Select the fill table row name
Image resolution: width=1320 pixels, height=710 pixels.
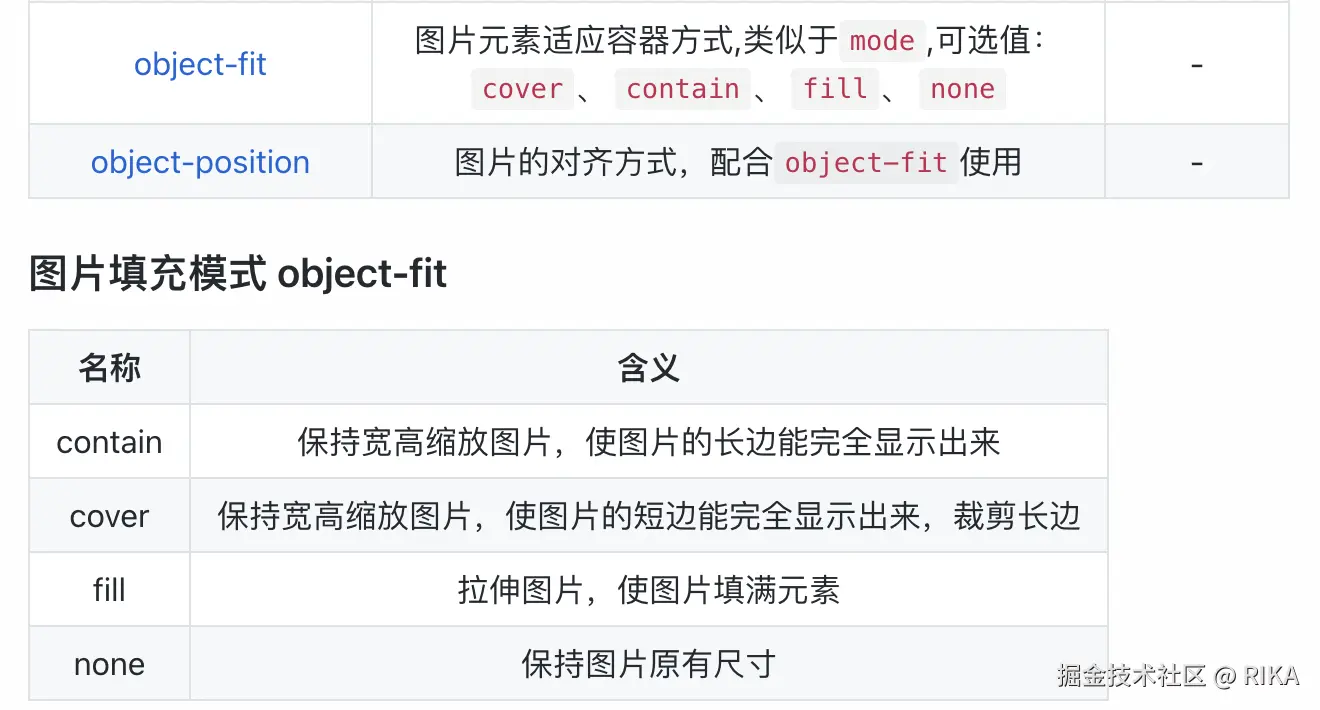click(x=110, y=590)
